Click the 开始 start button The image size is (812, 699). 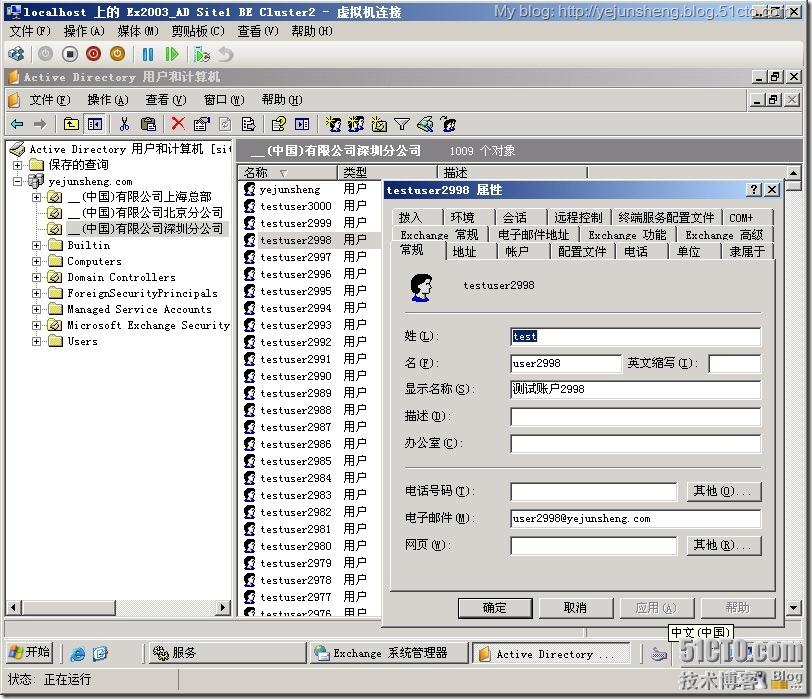coord(30,652)
